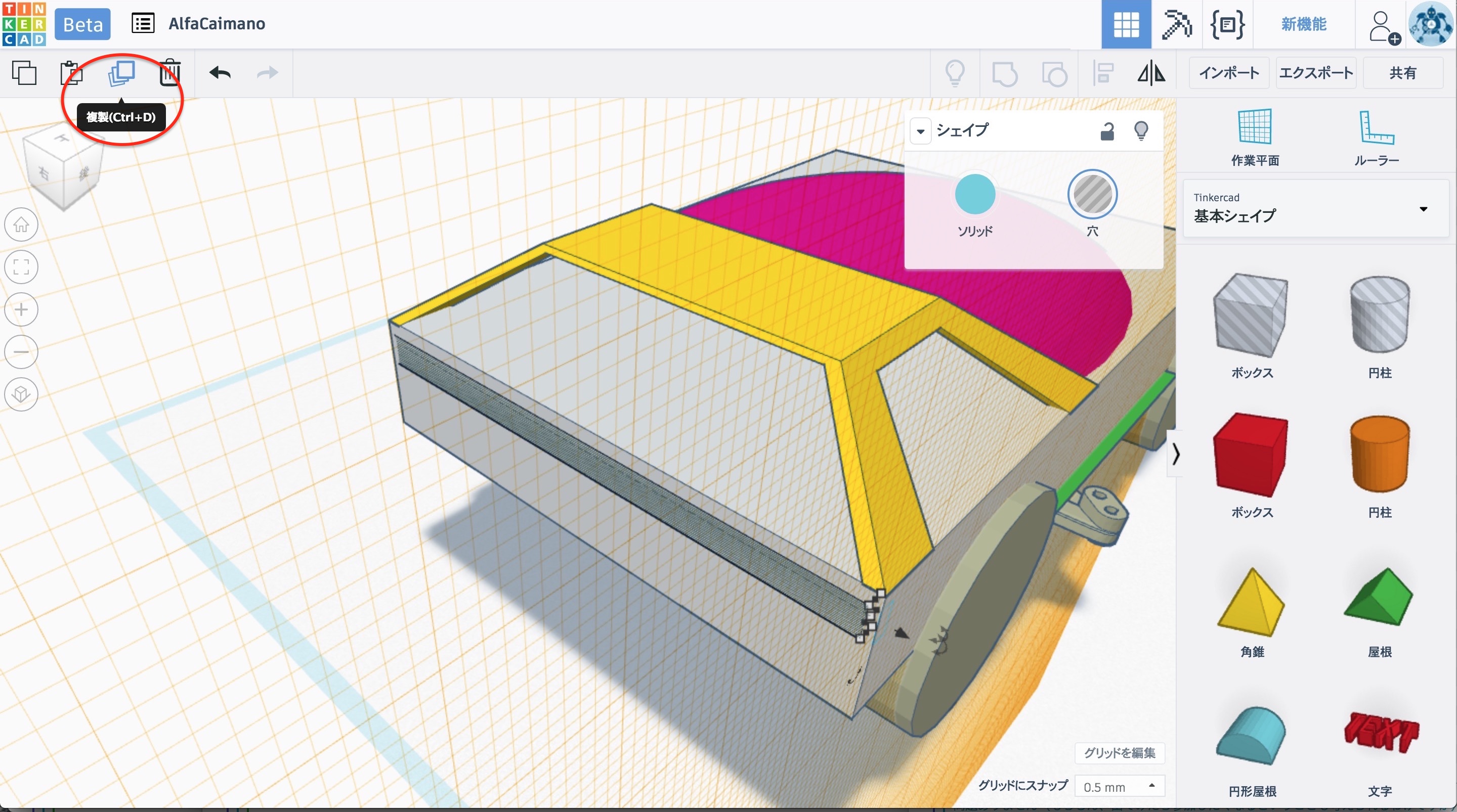Image resolution: width=1457 pixels, height=812 pixels.
Task: Reset view with Home icon
Action: coord(21,225)
